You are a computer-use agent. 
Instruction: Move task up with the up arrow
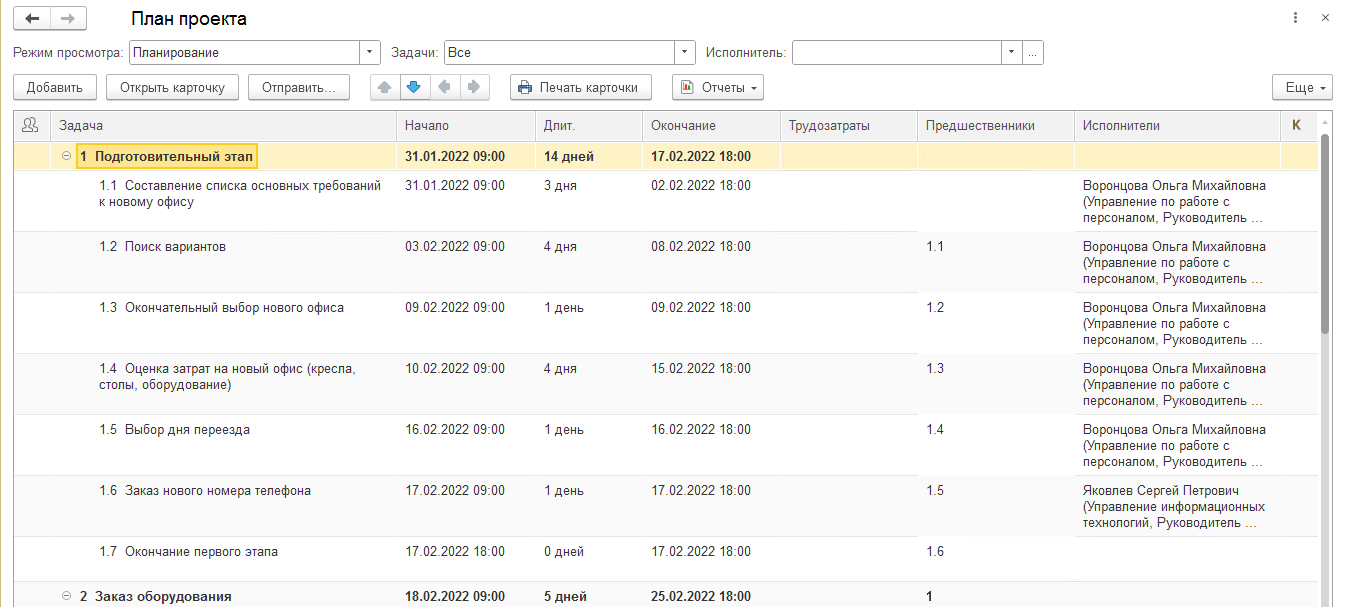coord(385,87)
